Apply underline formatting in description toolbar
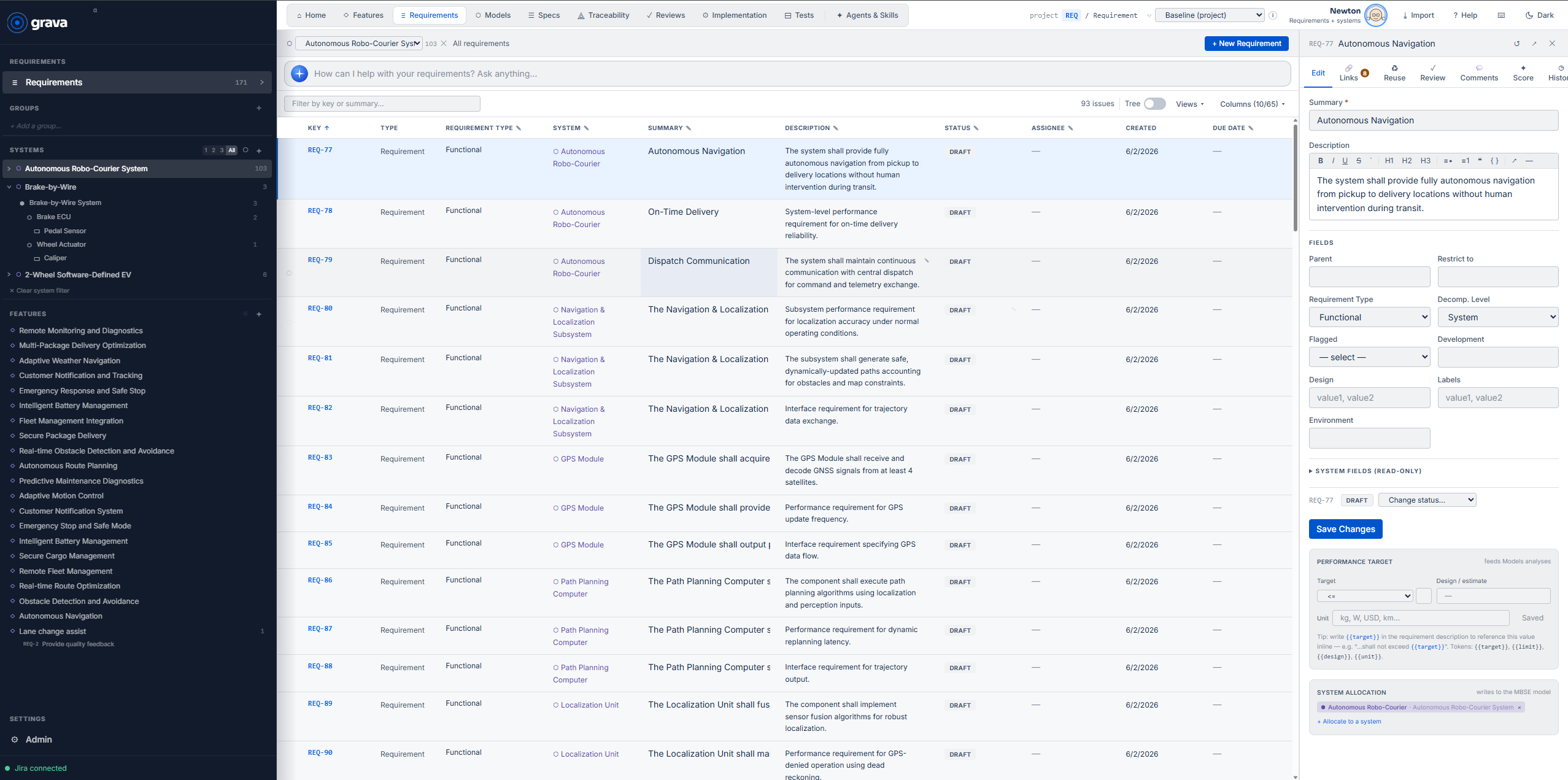 1345,161
